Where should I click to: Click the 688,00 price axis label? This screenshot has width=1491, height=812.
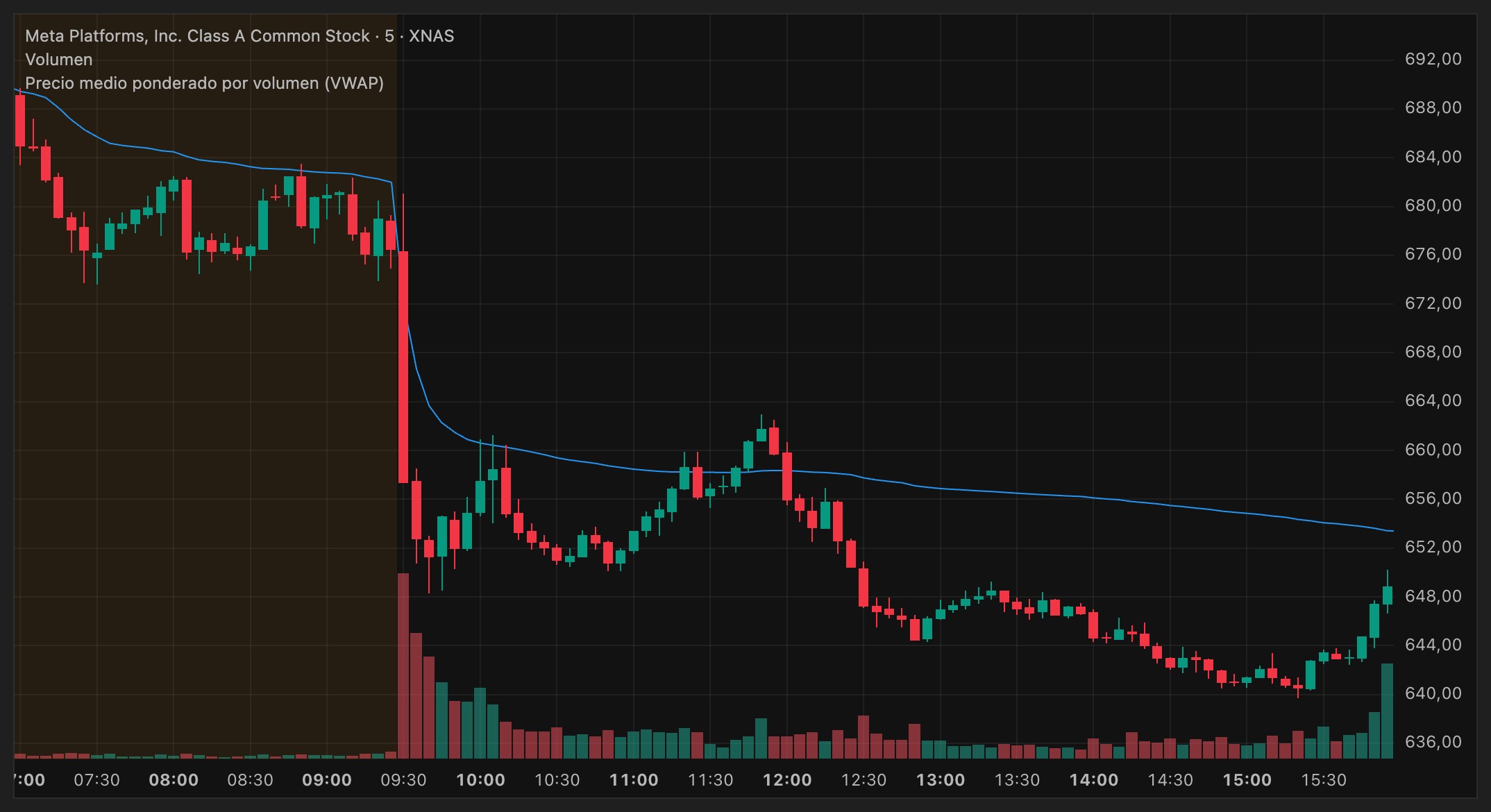tap(1433, 108)
